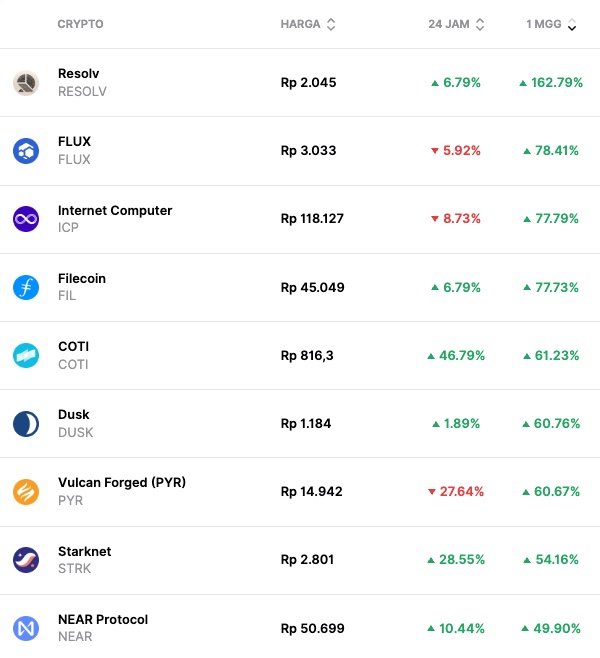Open the Internet Computer name link
This screenshot has height=658, width=600.
115,210
